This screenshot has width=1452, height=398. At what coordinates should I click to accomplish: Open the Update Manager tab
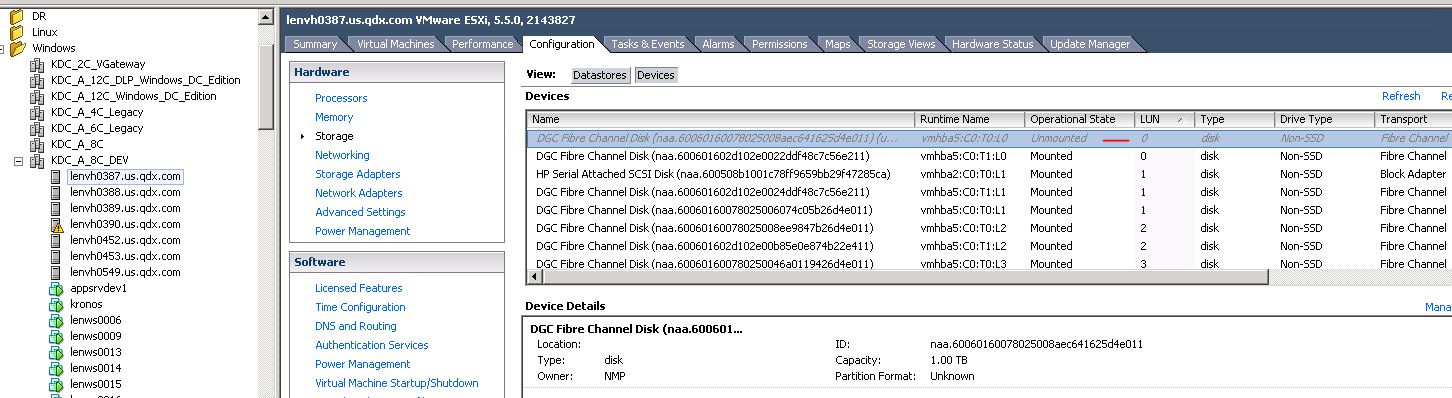tap(1090, 44)
